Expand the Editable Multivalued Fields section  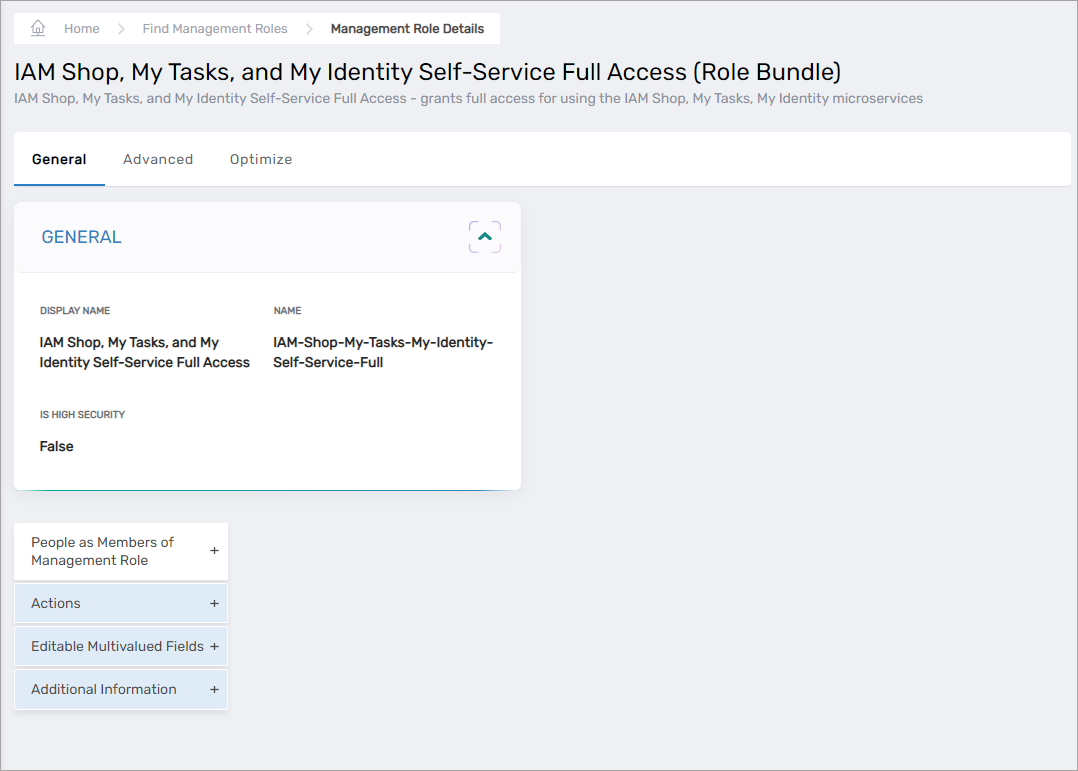point(120,646)
